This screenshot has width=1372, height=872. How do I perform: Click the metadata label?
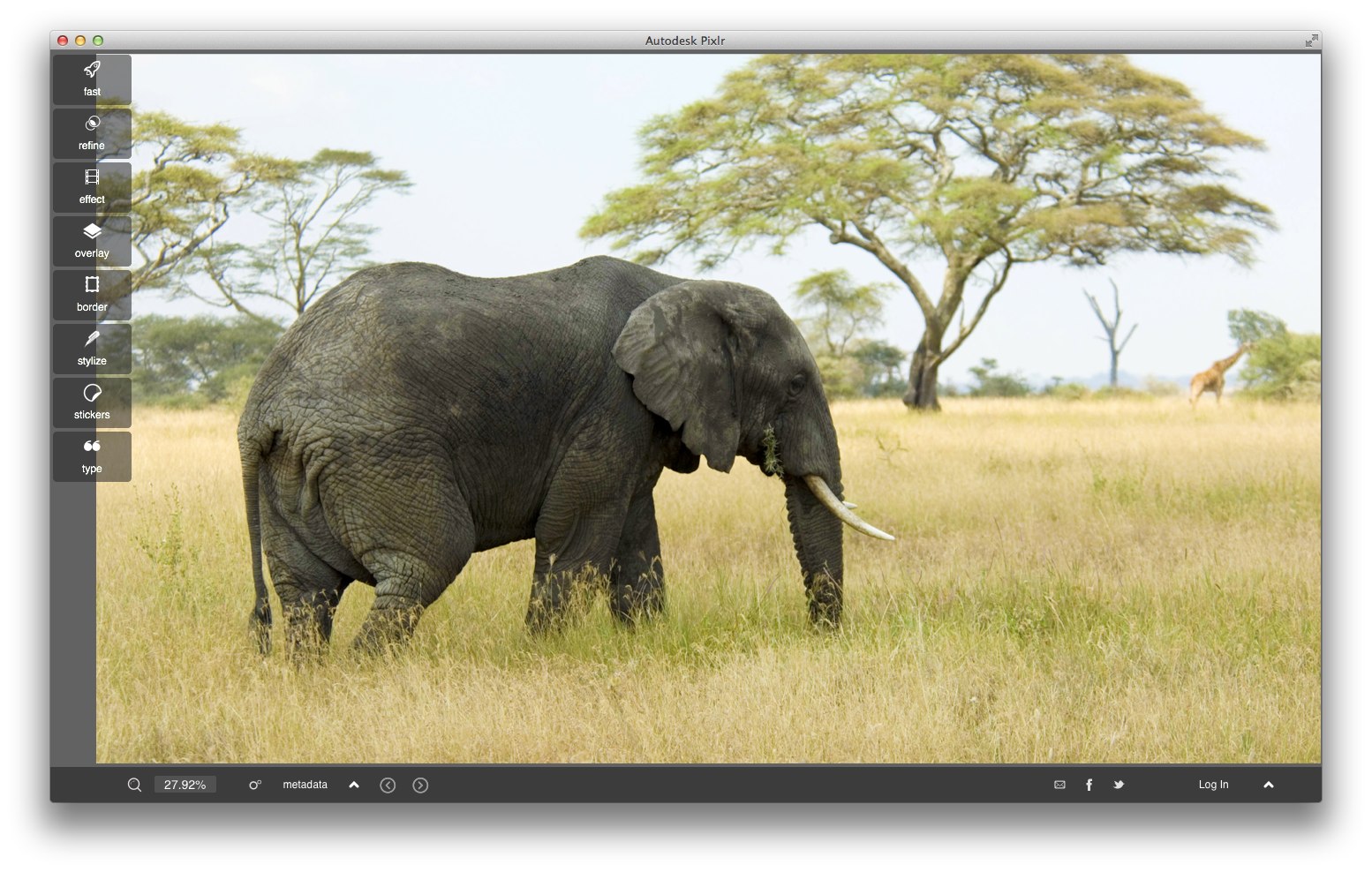(305, 785)
